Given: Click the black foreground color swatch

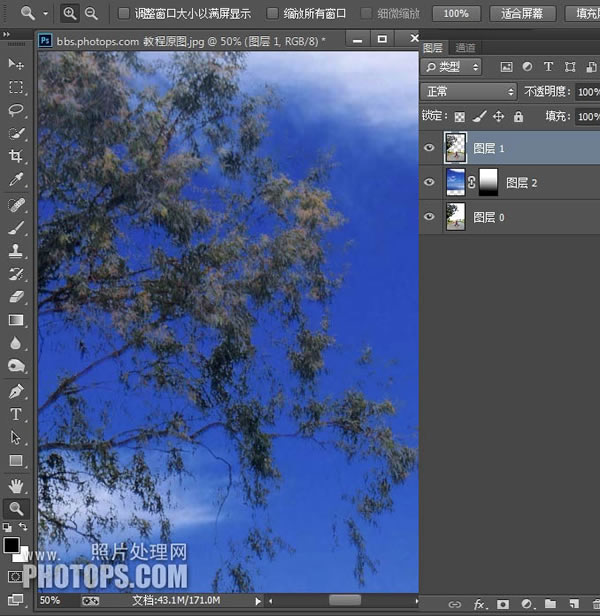Looking at the screenshot, I should pos(11,545).
